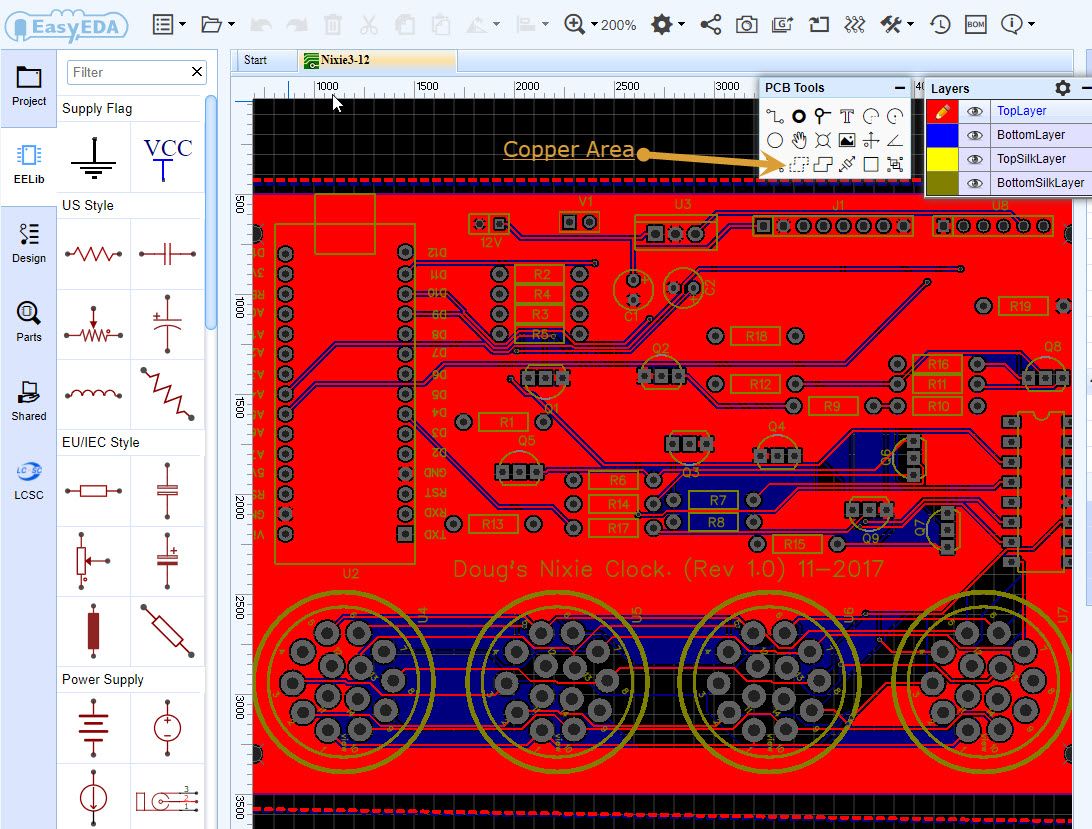Toggle the TopLayer eye icon
The image size is (1092, 829).
point(974,111)
